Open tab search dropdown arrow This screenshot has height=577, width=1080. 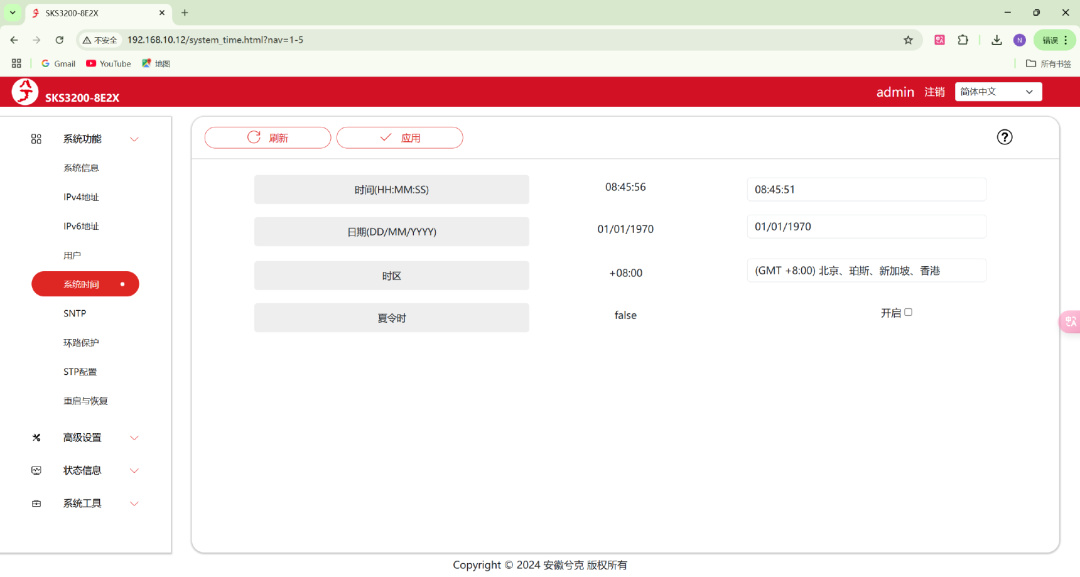tap(12, 12)
